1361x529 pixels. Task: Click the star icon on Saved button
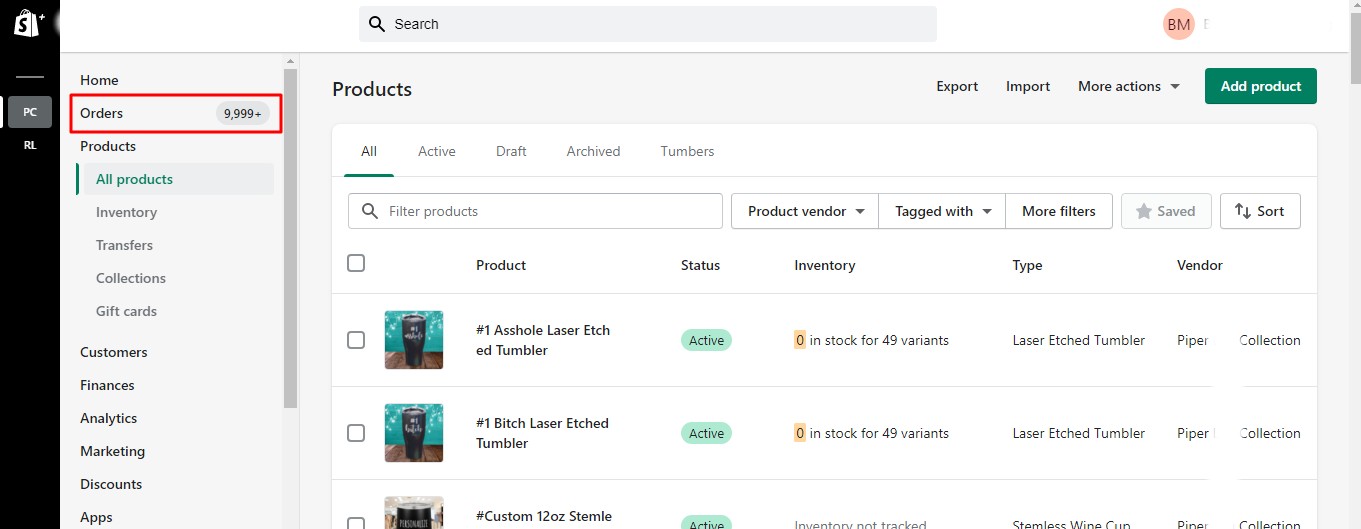pos(1144,211)
